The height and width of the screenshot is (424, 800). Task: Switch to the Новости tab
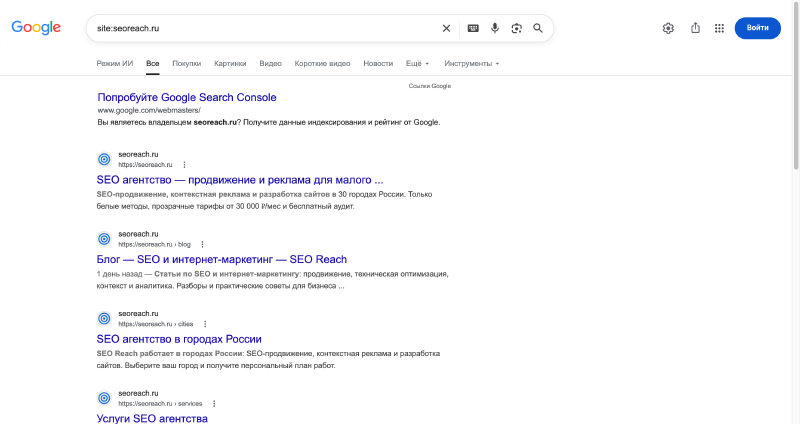pyautogui.click(x=378, y=63)
